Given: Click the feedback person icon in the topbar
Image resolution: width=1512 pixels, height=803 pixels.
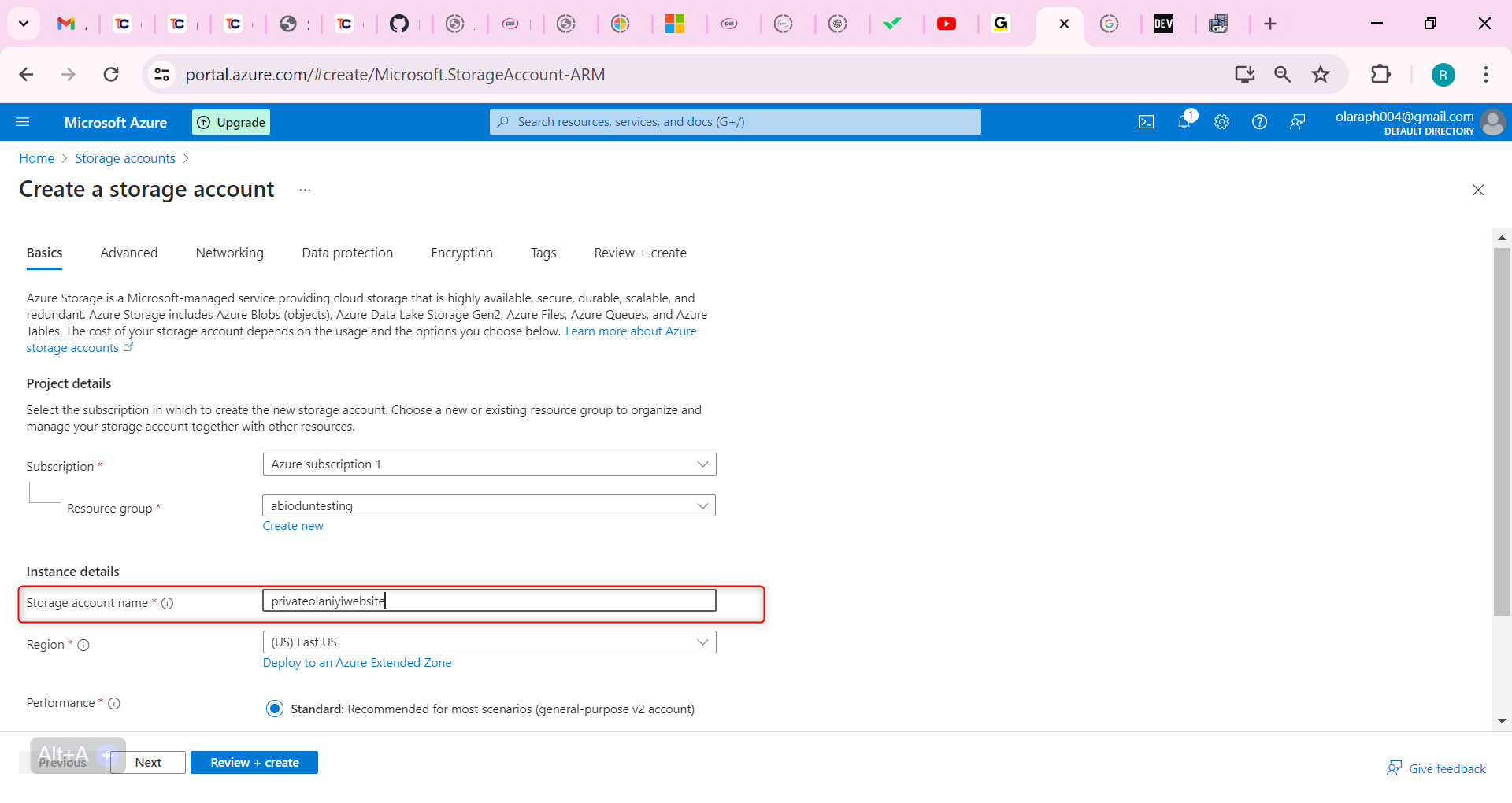Looking at the screenshot, I should [x=1297, y=121].
